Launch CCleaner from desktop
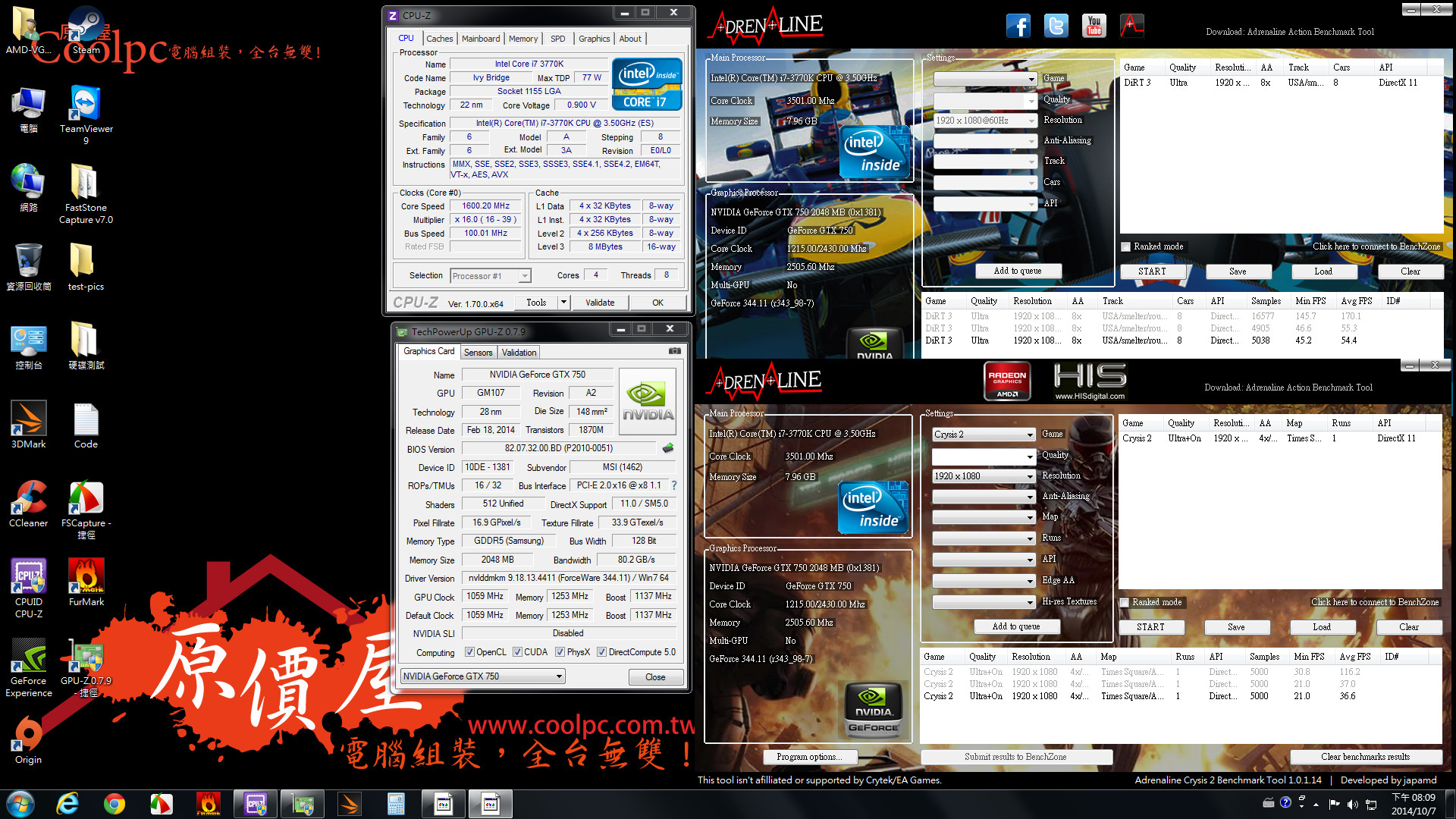The height and width of the screenshot is (819, 1456). 28,504
